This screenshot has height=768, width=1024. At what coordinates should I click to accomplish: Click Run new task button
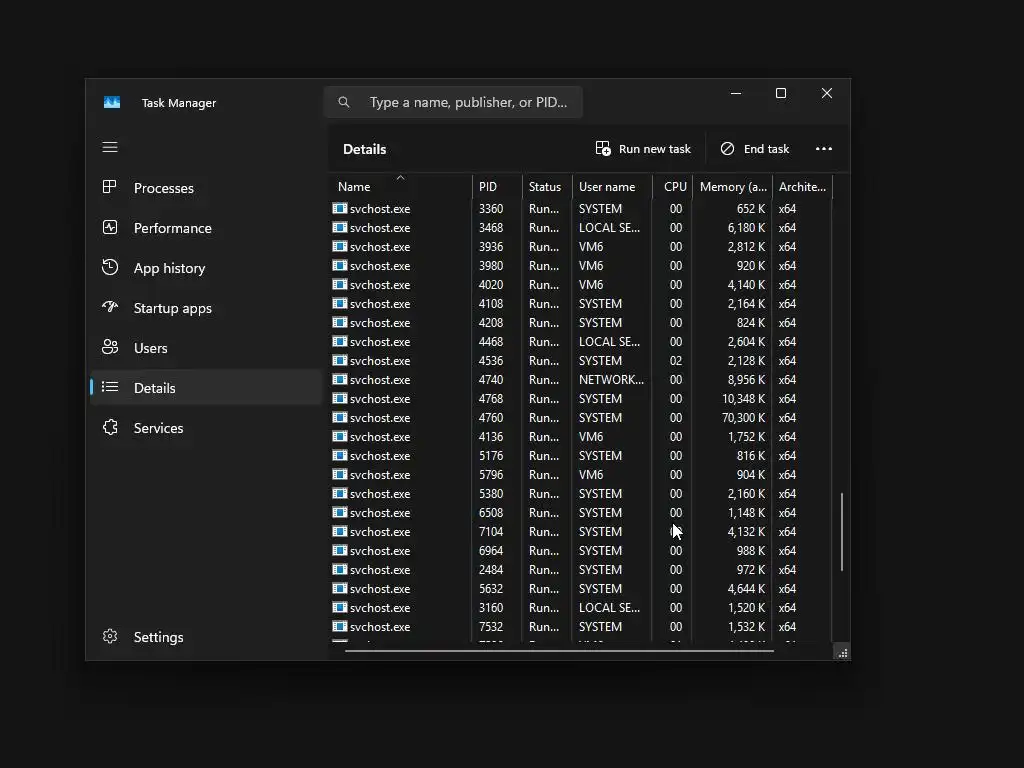643,149
